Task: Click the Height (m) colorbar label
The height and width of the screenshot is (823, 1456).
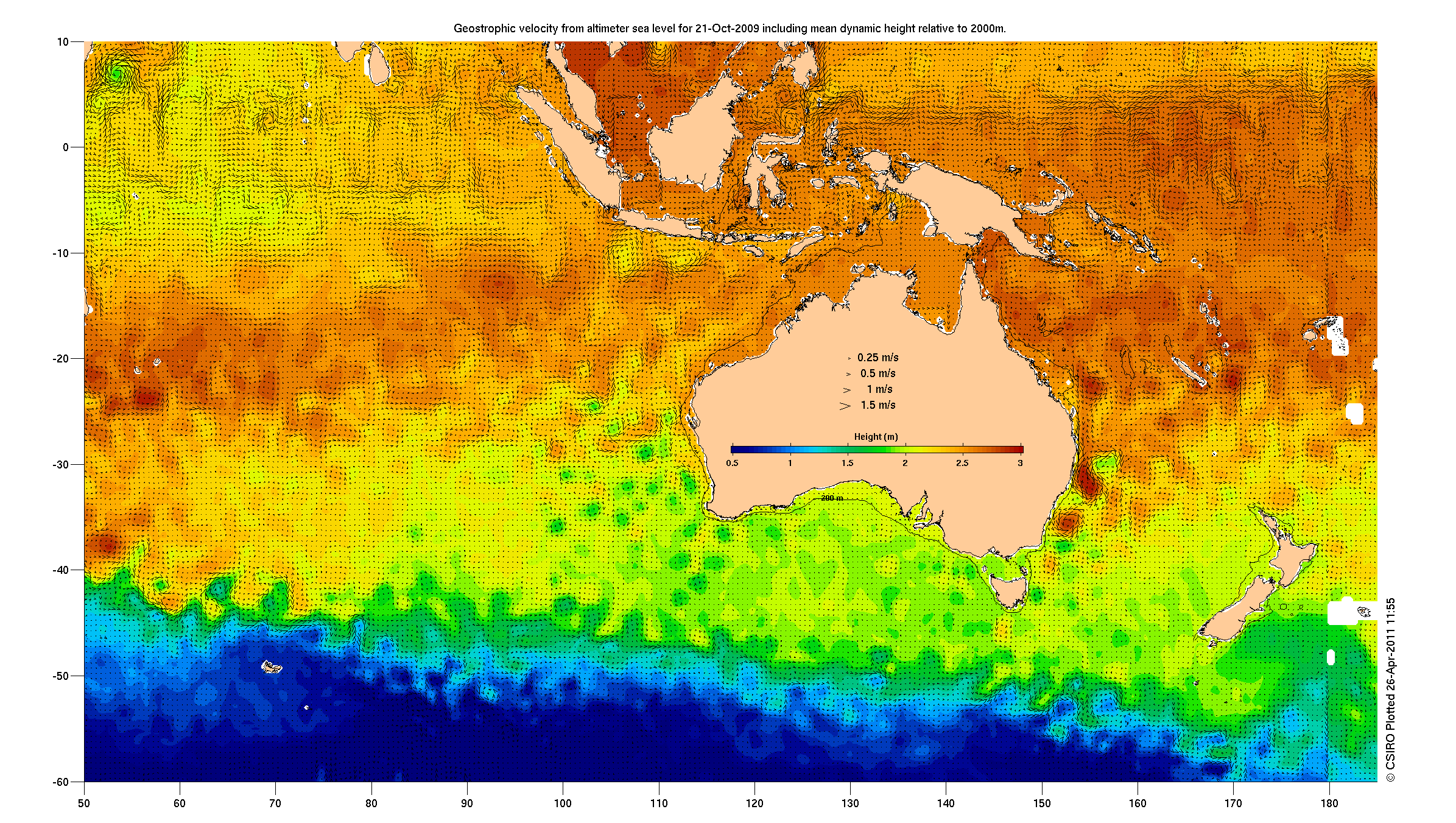Action: 876,437
